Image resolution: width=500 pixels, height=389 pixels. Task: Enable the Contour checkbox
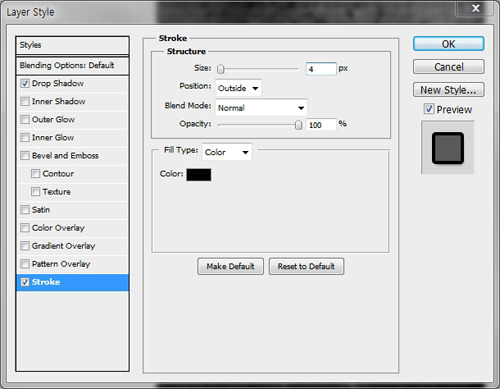[35, 174]
